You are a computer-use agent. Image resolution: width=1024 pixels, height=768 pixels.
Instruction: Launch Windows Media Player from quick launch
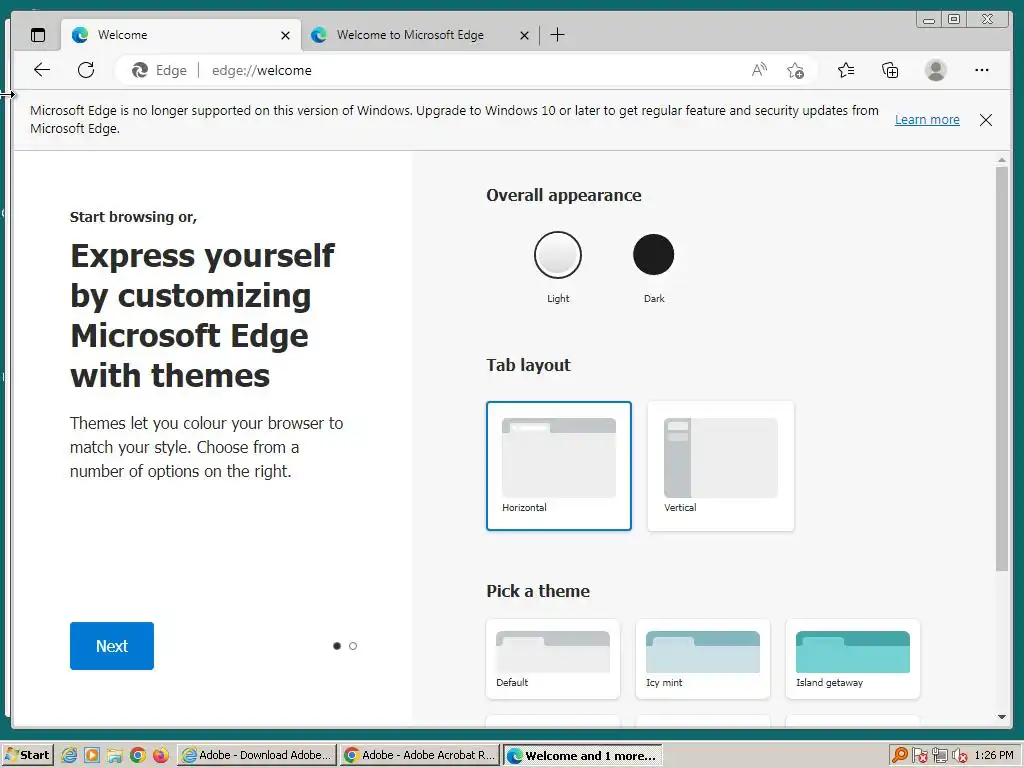point(92,755)
